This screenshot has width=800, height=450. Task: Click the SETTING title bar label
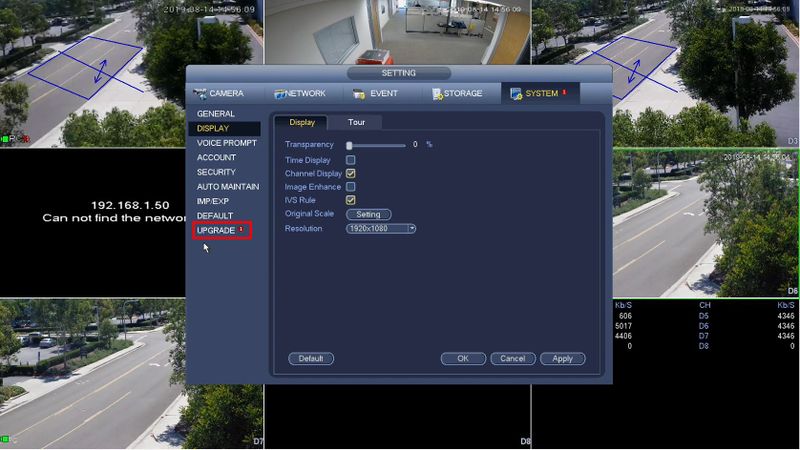pyautogui.click(x=398, y=73)
